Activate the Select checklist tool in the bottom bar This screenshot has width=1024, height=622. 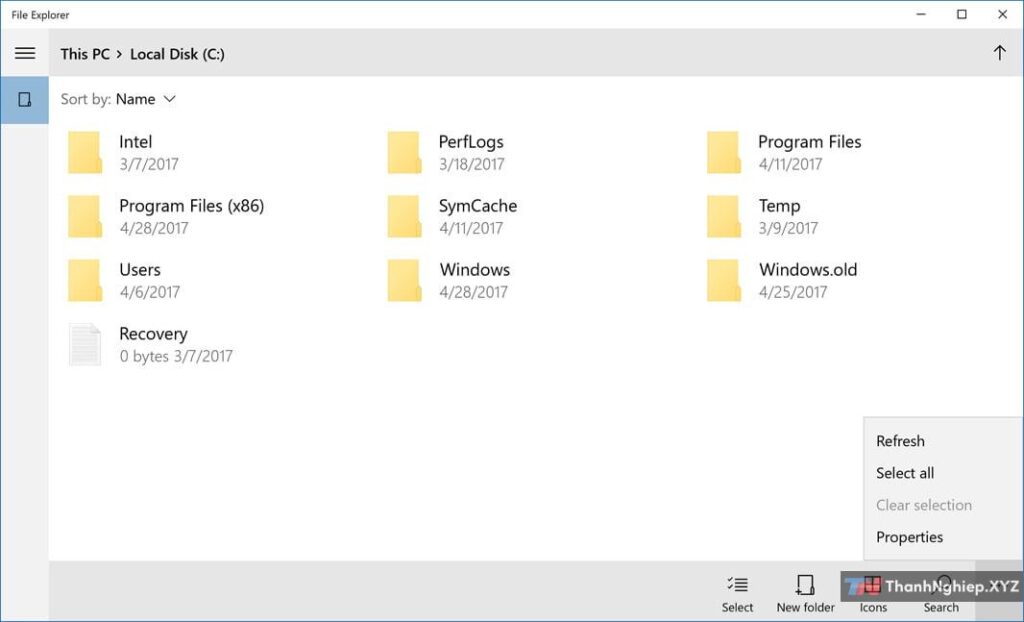pyautogui.click(x=737, y=593)
